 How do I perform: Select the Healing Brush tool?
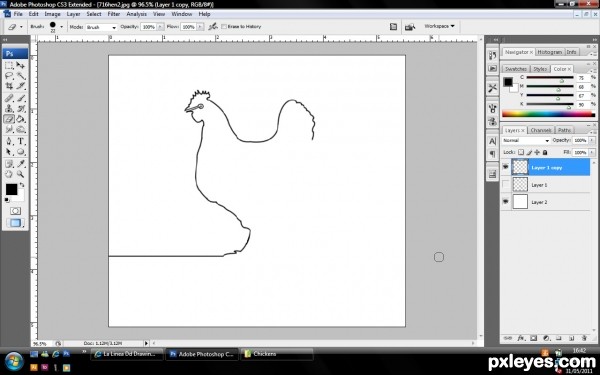(x=9, y=98)
